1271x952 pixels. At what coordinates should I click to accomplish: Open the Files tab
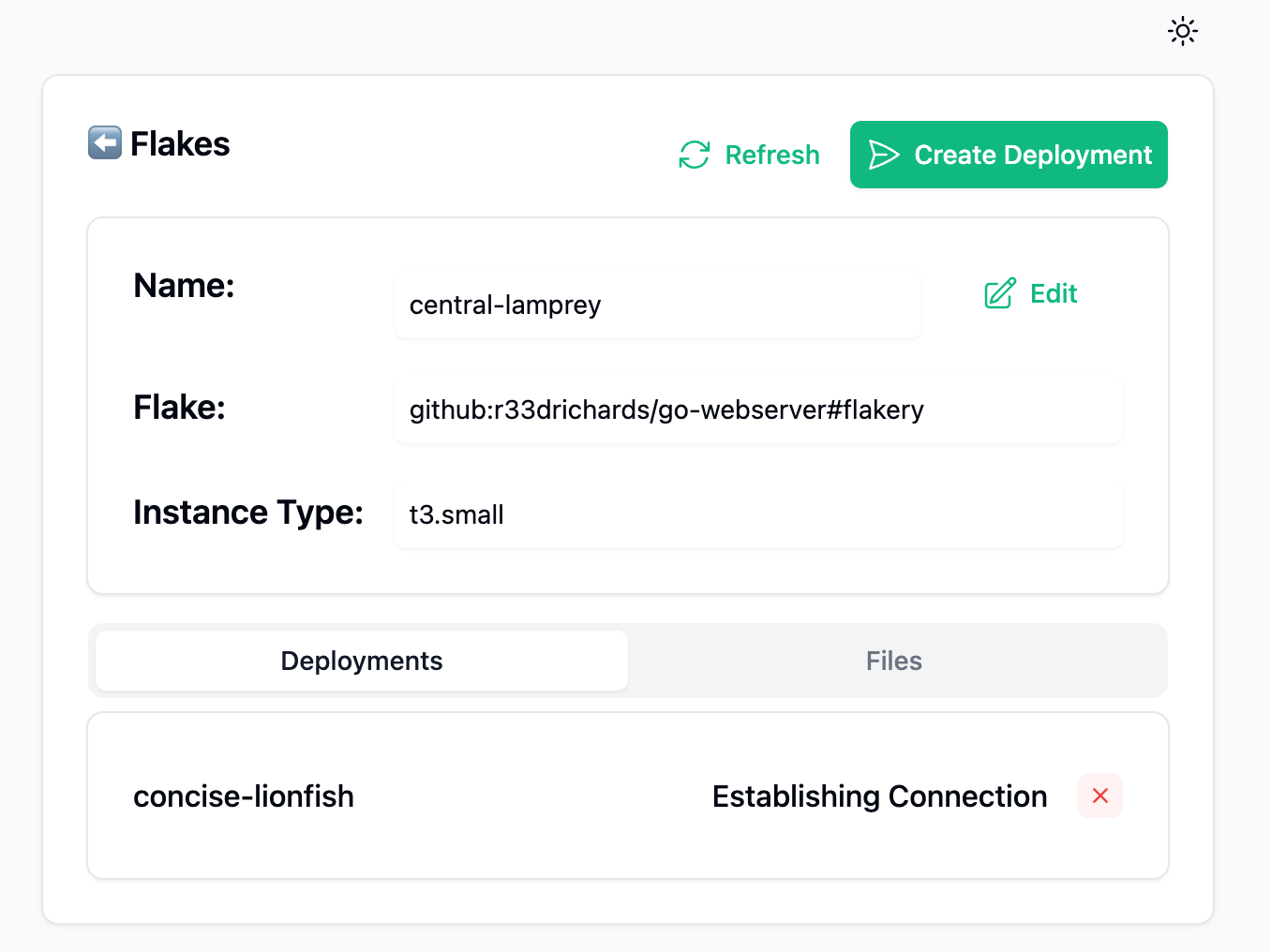coord(894,661)
